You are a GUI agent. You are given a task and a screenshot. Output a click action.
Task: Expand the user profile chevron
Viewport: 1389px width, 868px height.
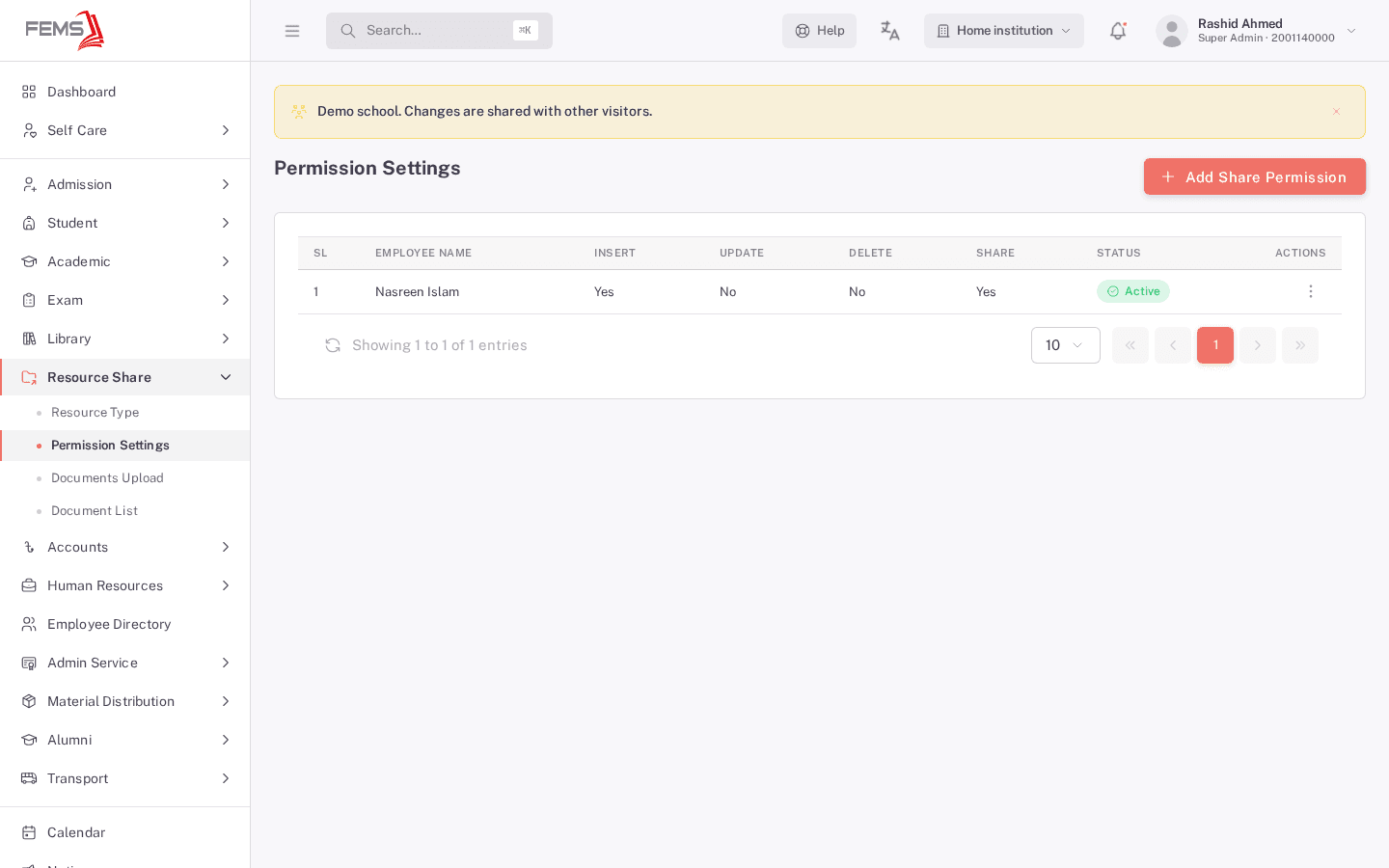[1351, 31]
